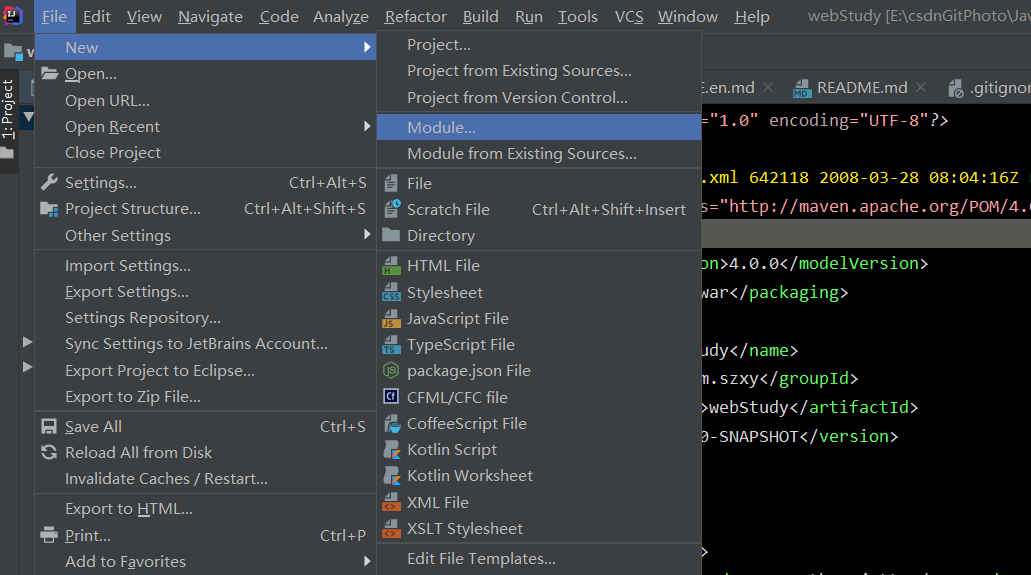This screenshot has height=575, width=1031.
Task: Open Settings Repository...
Action: tap(205, 318)
